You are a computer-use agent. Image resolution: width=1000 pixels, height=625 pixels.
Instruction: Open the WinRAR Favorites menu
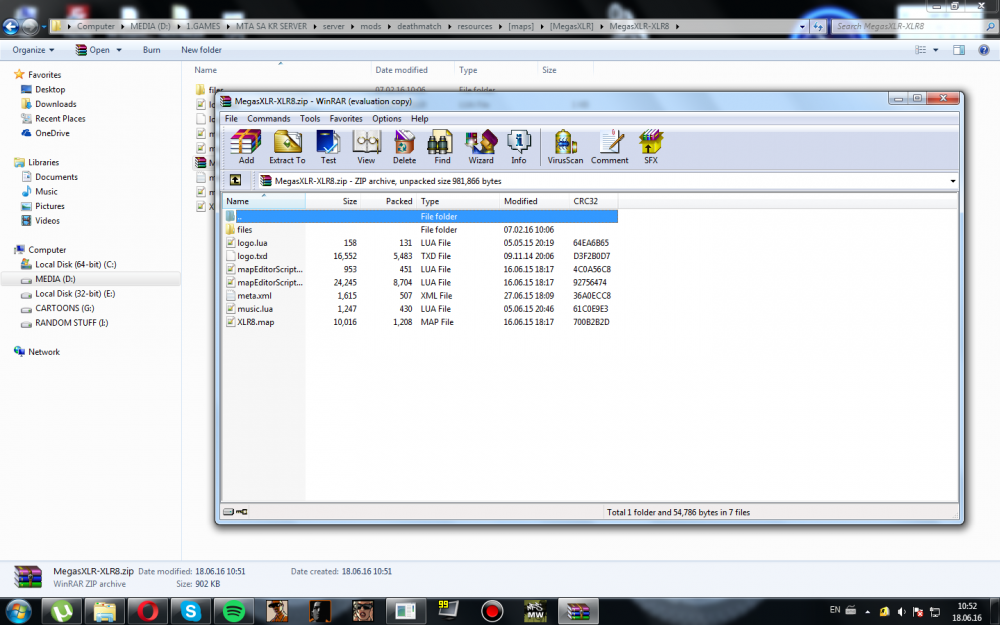[346, 119]
